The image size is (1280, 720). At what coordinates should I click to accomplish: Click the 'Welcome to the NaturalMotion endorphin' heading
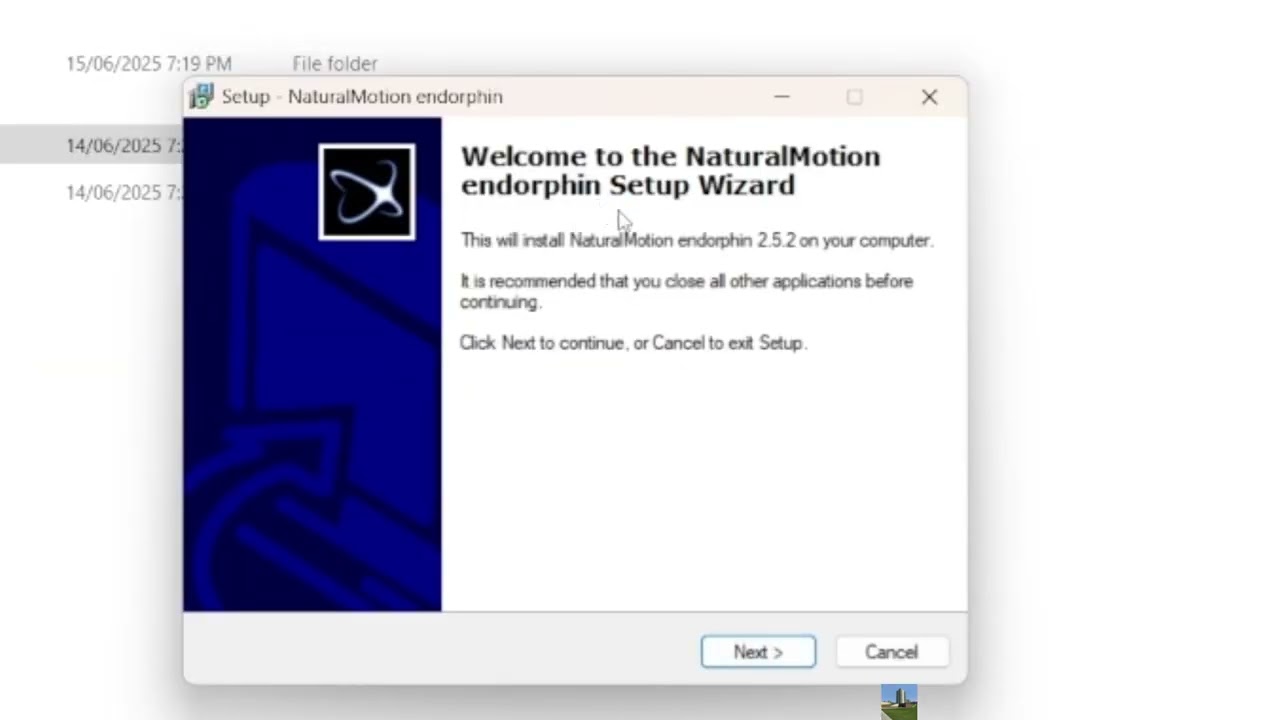coord(670,171)
